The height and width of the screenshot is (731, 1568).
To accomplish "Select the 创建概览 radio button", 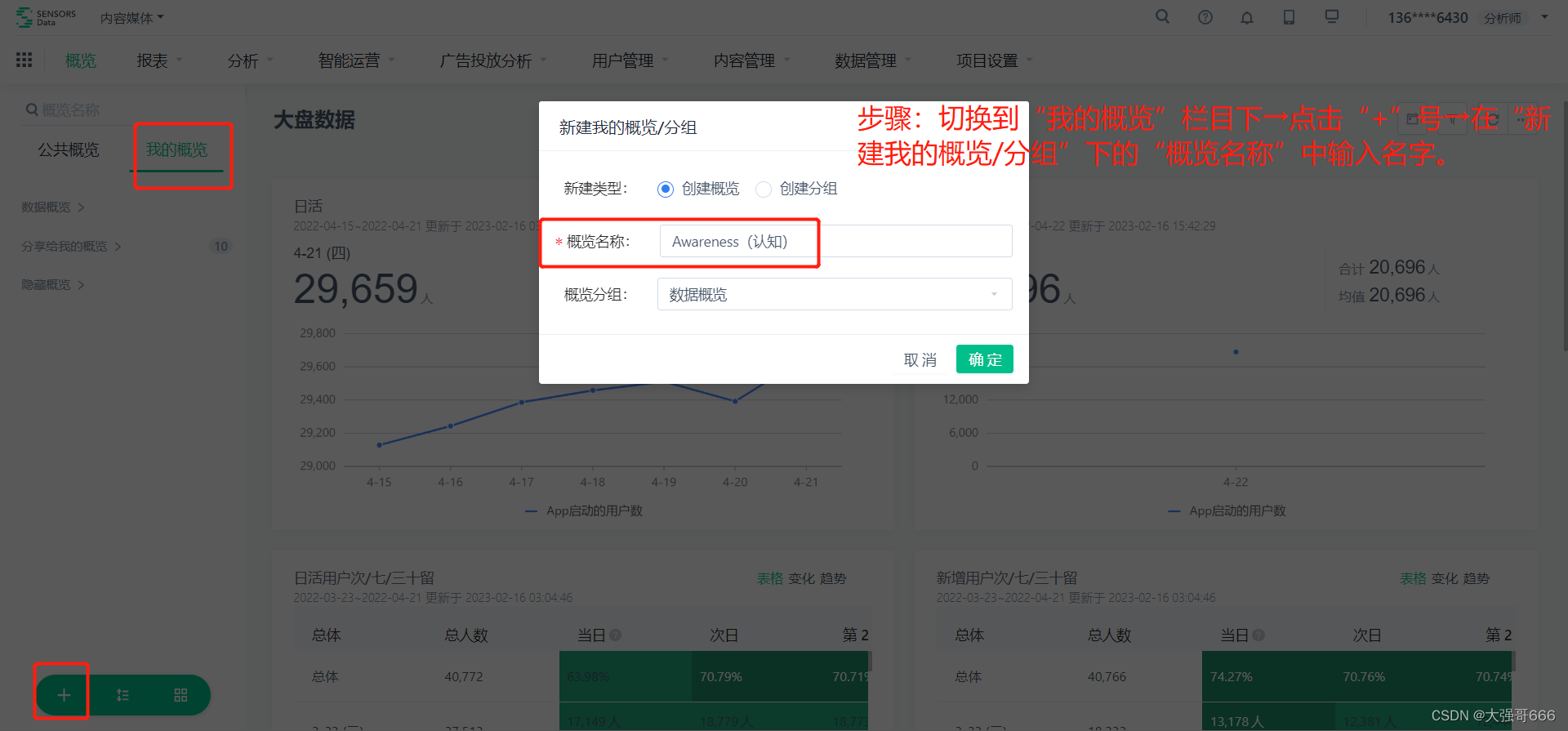I will [x=666, y=189].
